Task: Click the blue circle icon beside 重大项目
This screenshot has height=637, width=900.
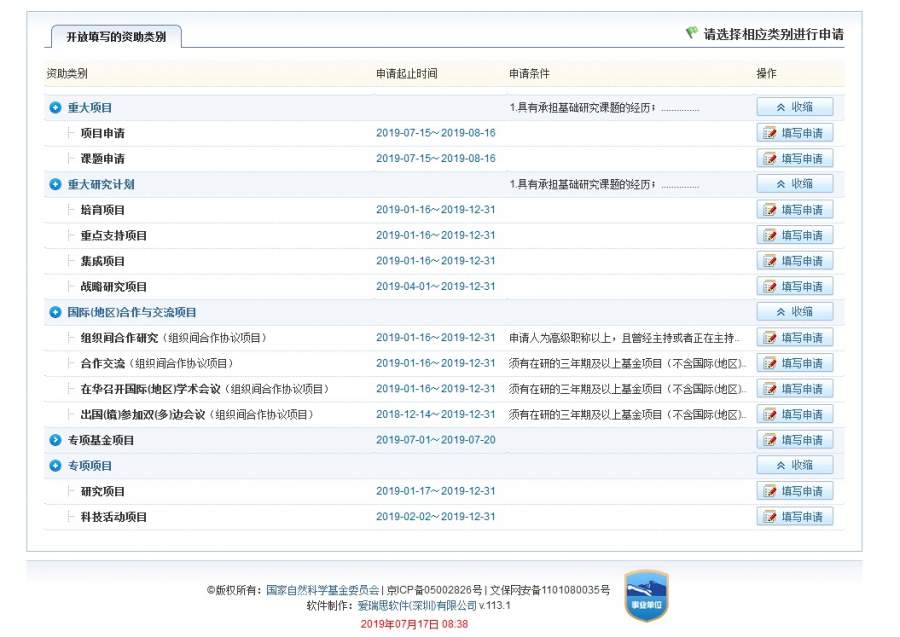Action: (56, 108)
